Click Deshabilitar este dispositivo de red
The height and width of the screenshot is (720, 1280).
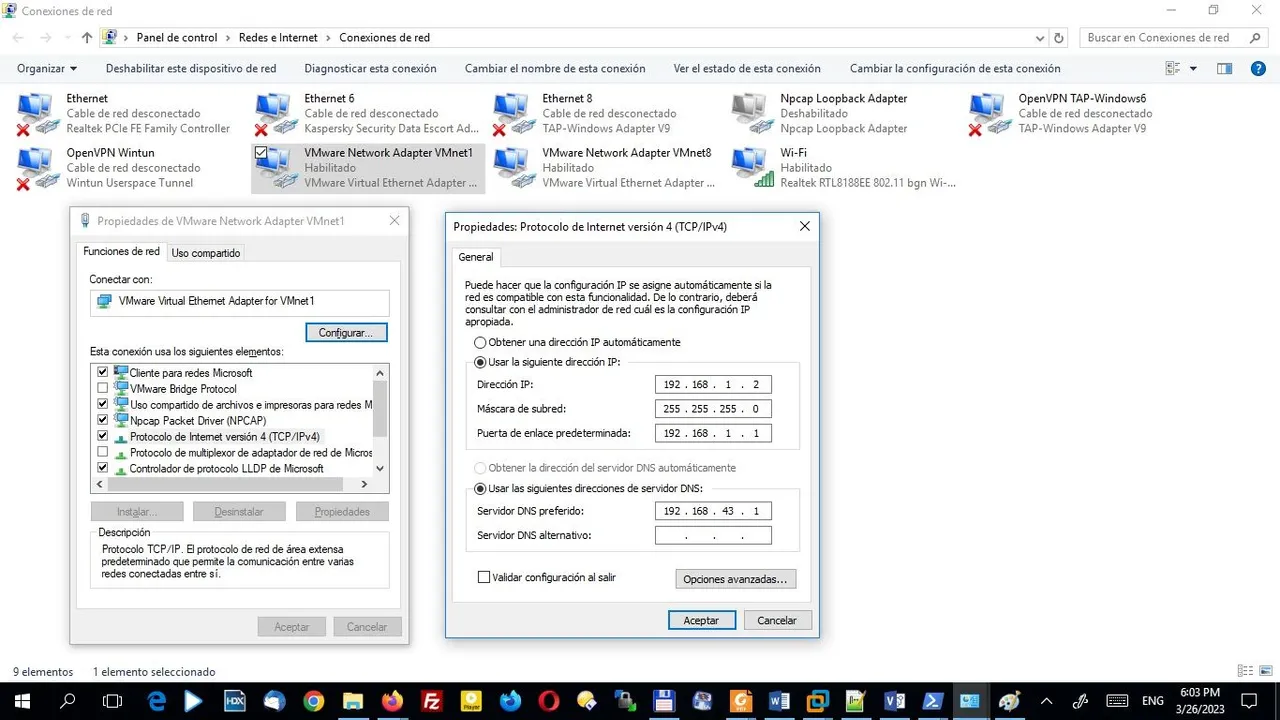coord(191,68)
